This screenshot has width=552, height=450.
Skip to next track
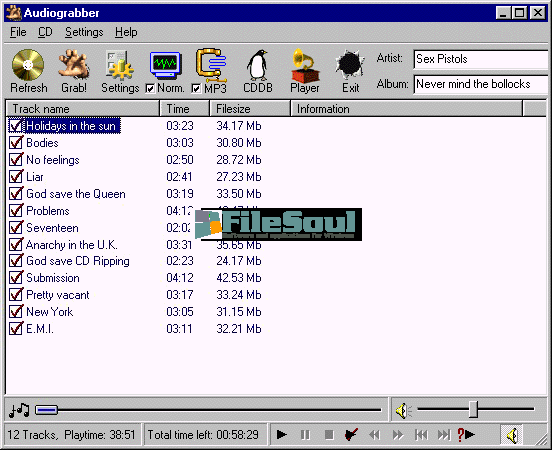point(444,435)
